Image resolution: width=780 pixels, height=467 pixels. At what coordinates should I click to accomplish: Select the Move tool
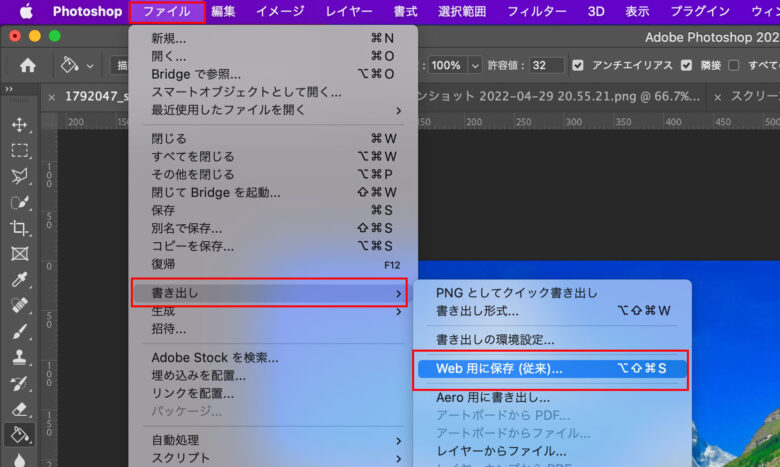point(19,125)
